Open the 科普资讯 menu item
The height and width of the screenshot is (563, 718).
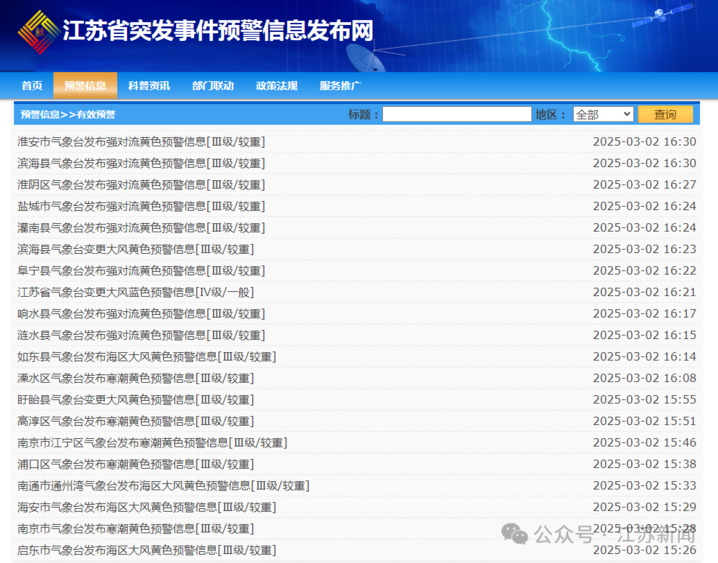149,86
